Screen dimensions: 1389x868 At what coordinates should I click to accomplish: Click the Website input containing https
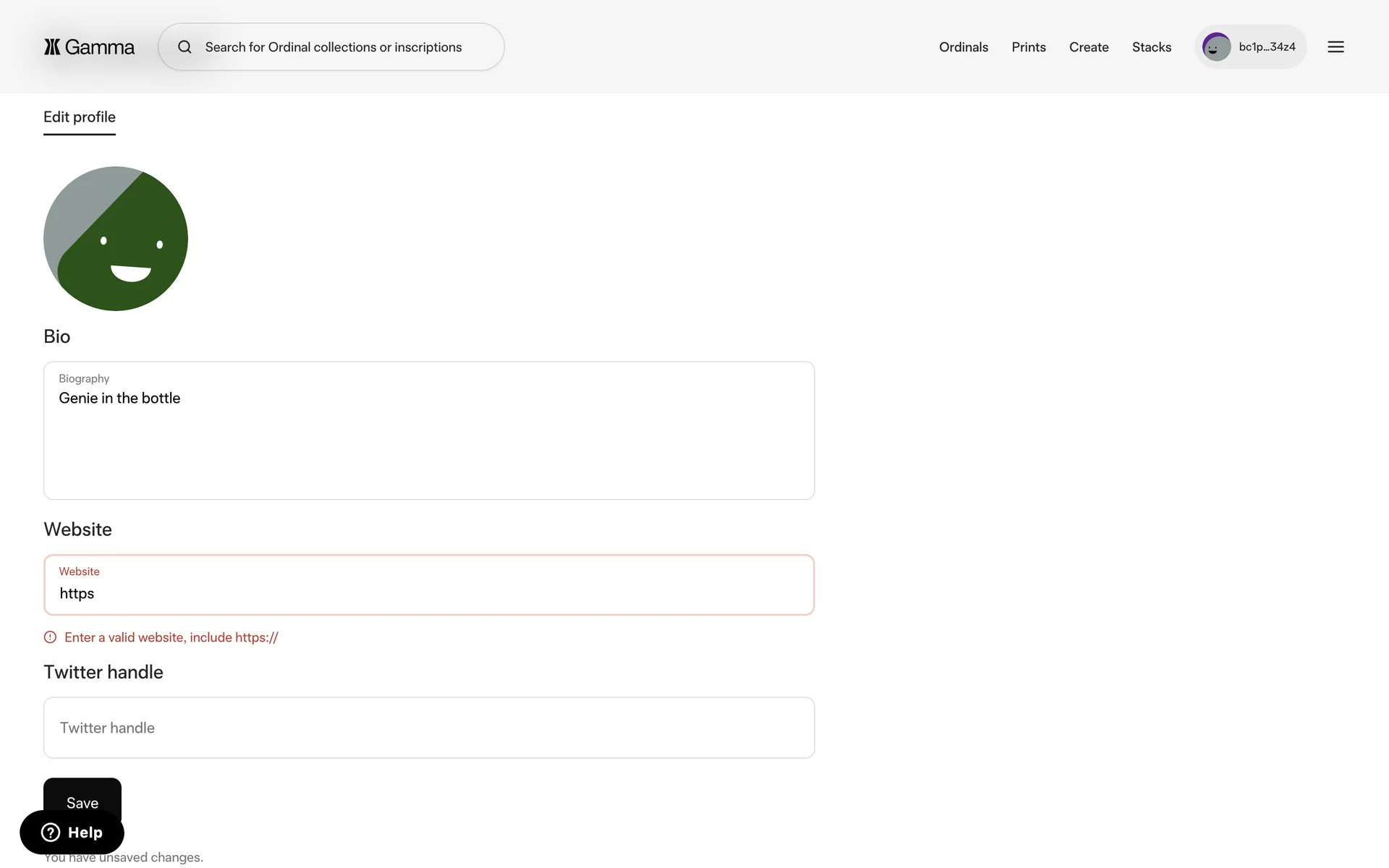pos(428,593)
